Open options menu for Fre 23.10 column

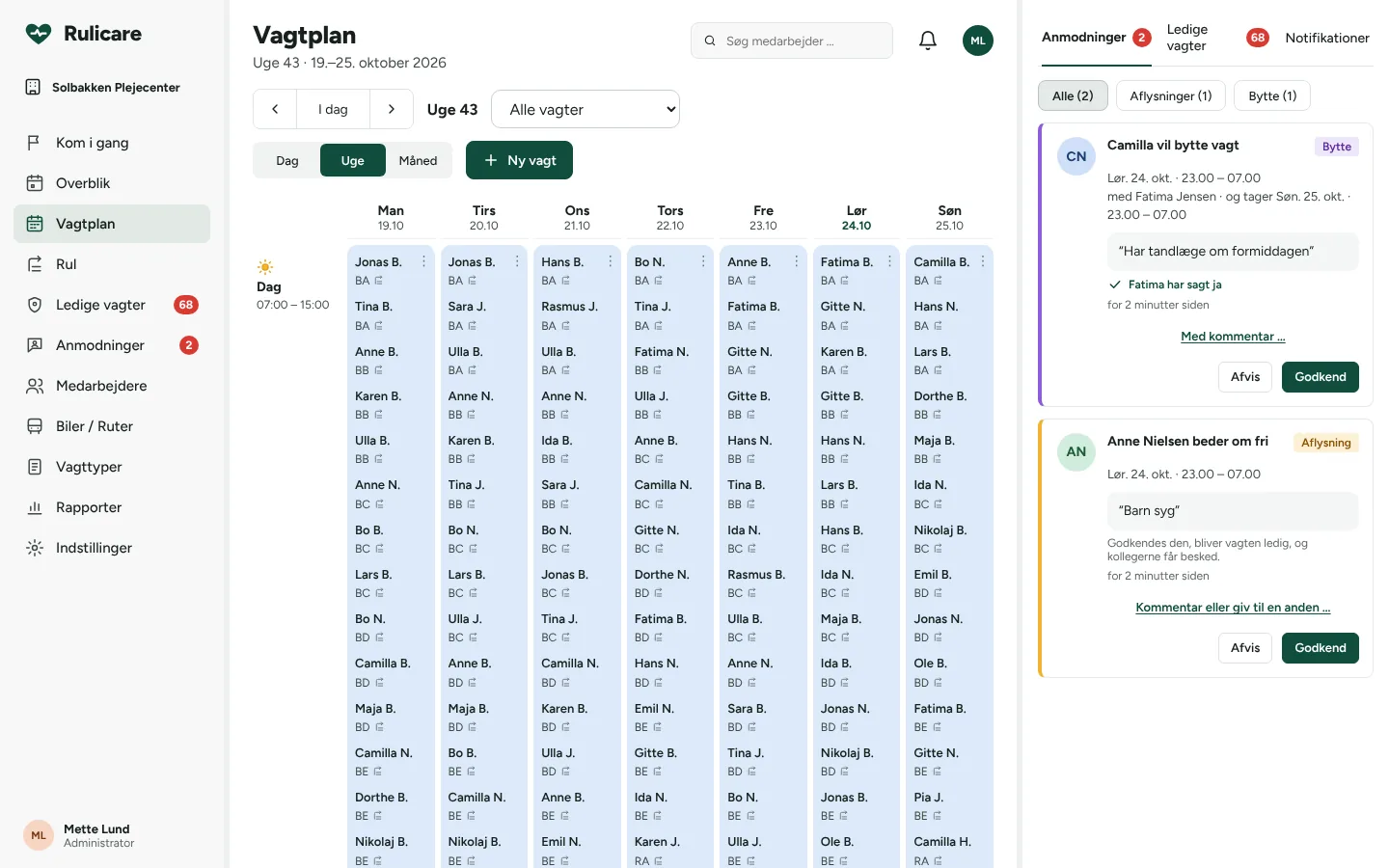pos(797,261)
